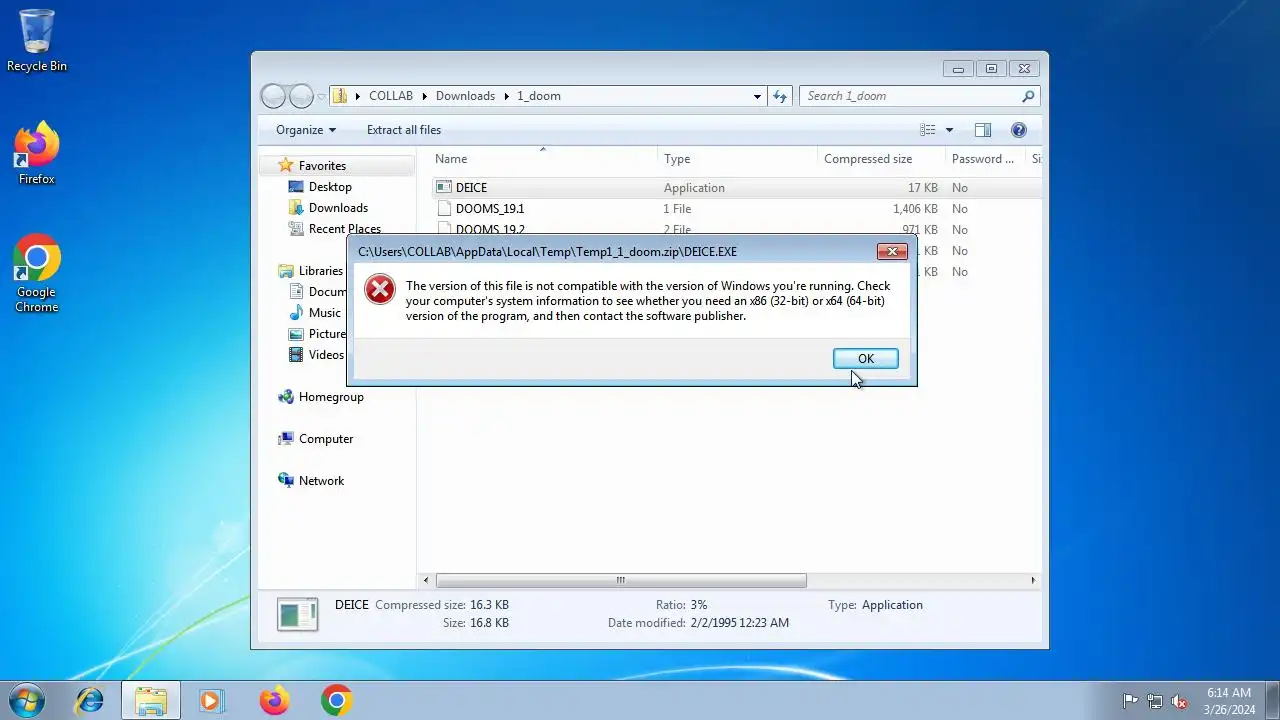
Task: Open Recycle Bin desktop icon
Action: (x=37, y=40)
